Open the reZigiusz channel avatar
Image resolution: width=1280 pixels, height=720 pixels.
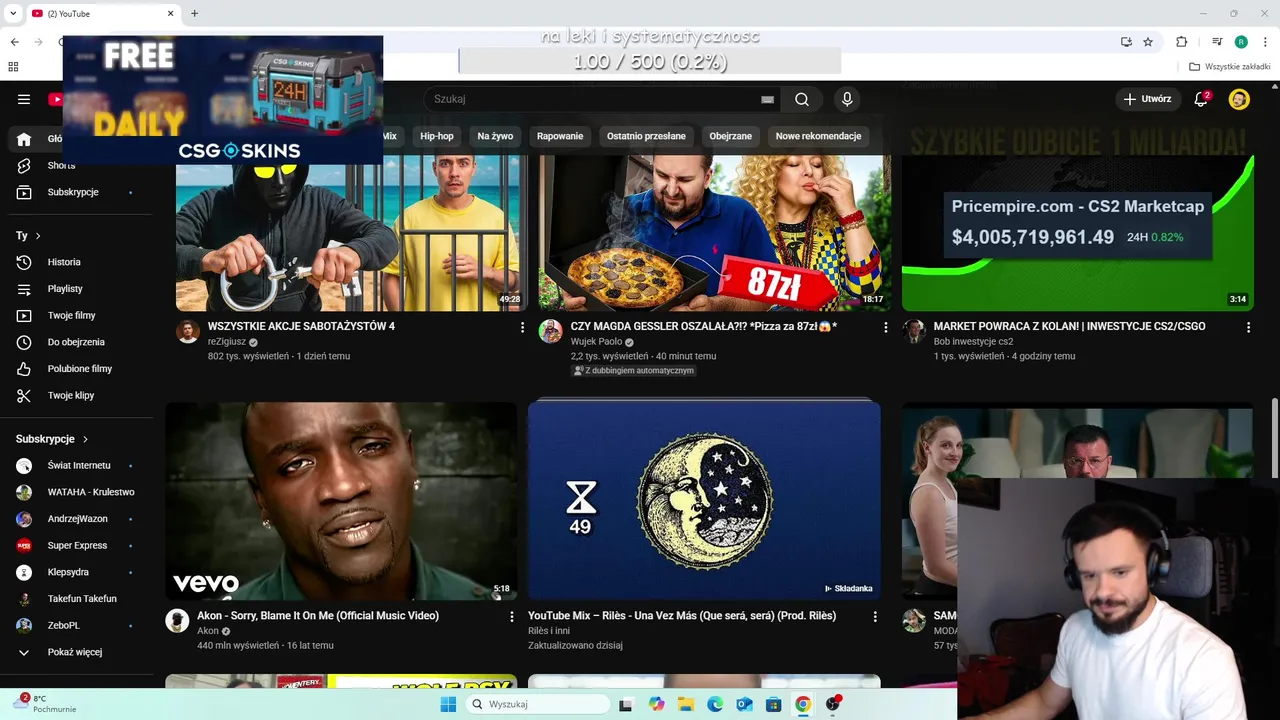coord(188,332)
